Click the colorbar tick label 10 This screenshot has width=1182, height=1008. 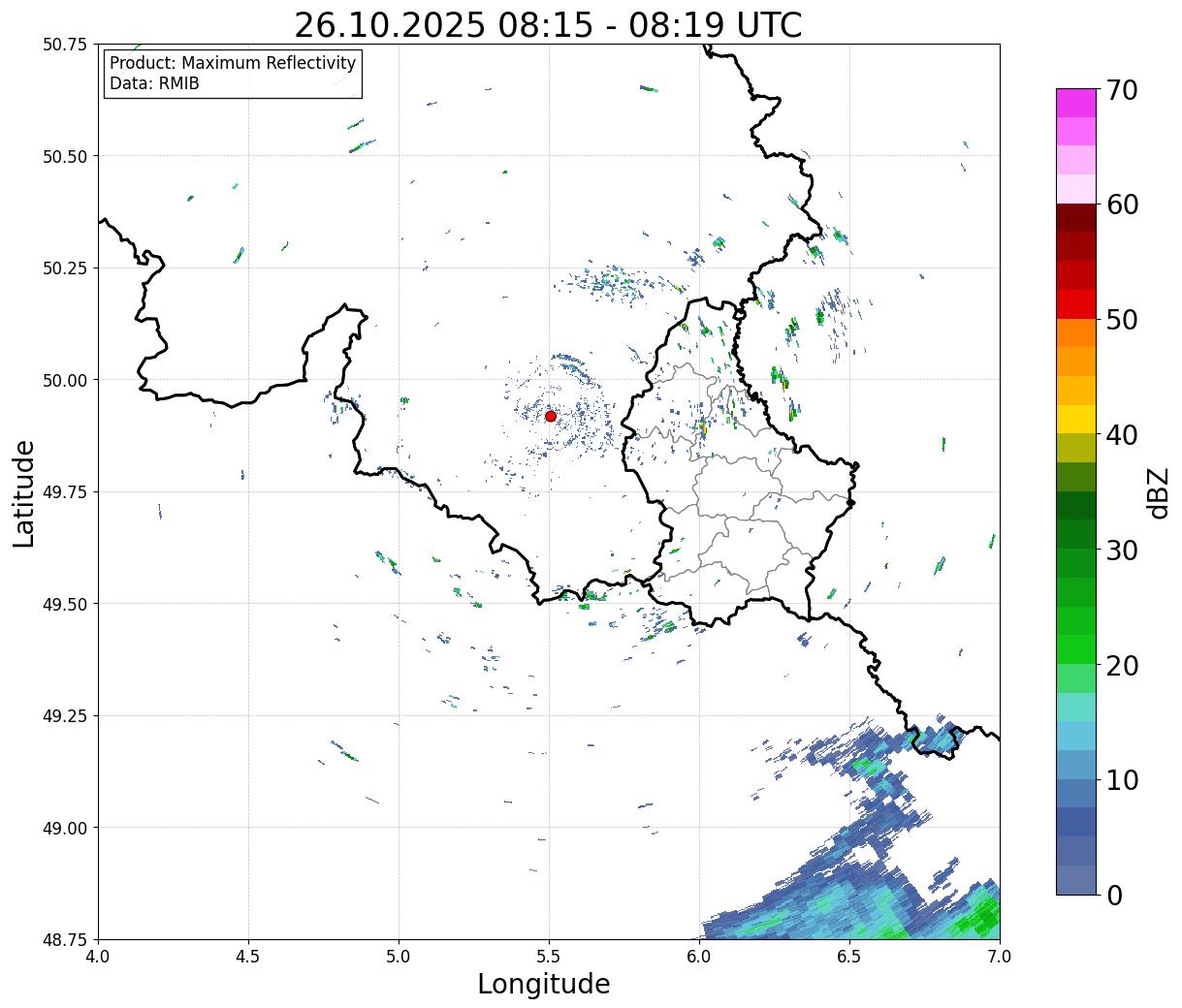[1122, 780]
